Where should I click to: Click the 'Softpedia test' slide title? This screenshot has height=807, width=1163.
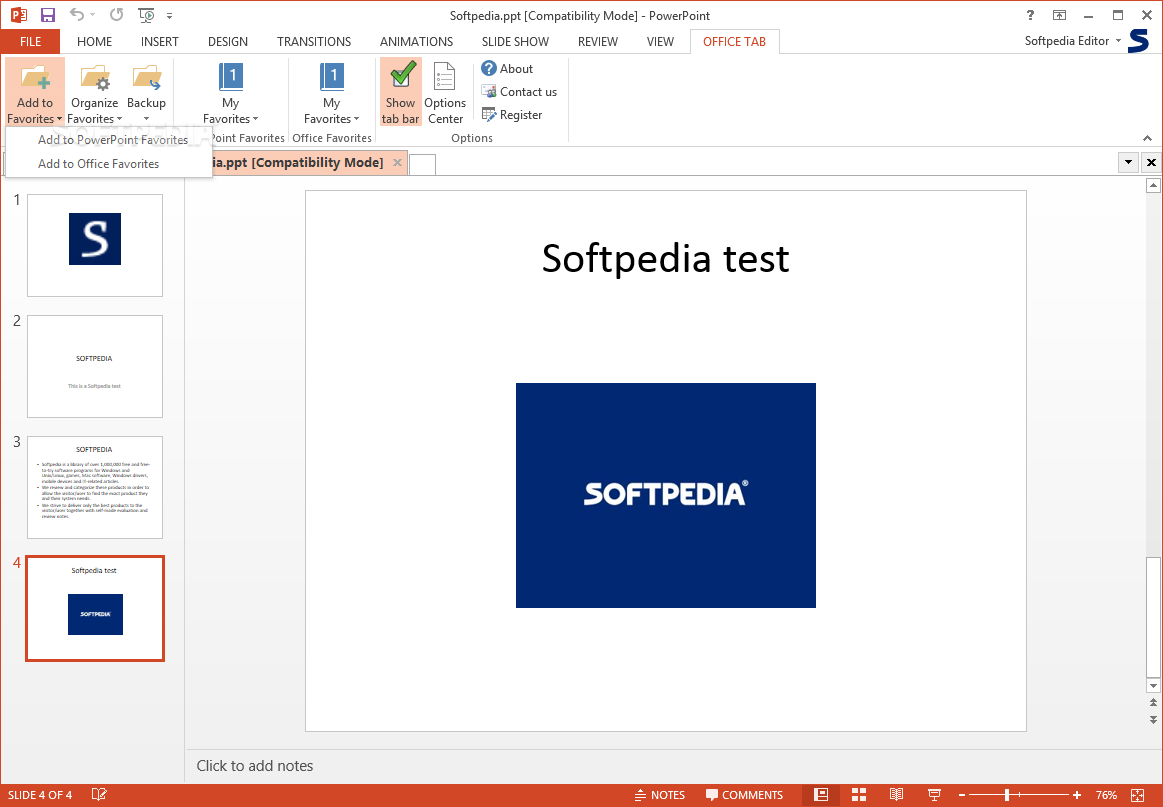665,258
